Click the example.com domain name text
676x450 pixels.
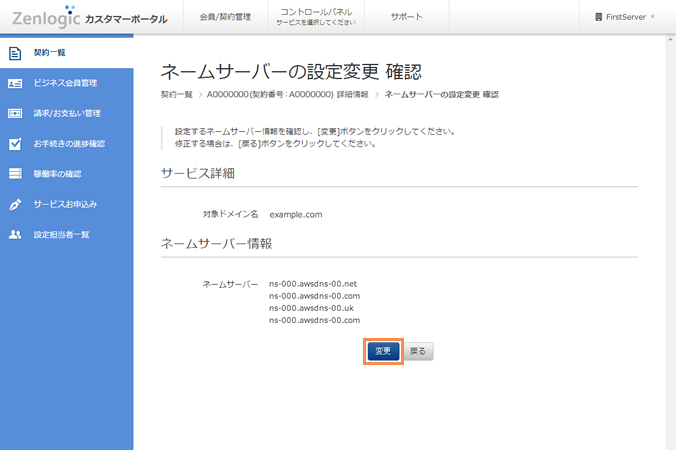click(x=296, y=214)
